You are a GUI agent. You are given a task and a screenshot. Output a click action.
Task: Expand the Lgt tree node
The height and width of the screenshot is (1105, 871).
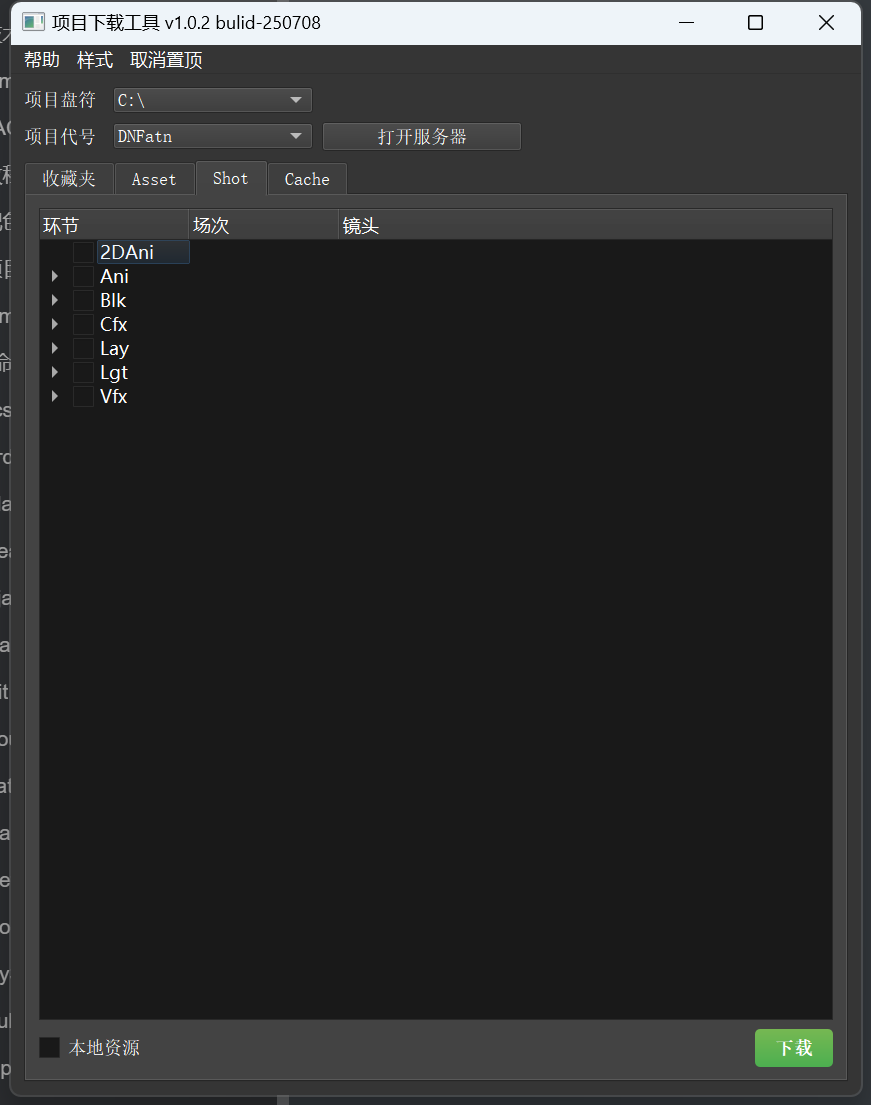click(54, 372)
